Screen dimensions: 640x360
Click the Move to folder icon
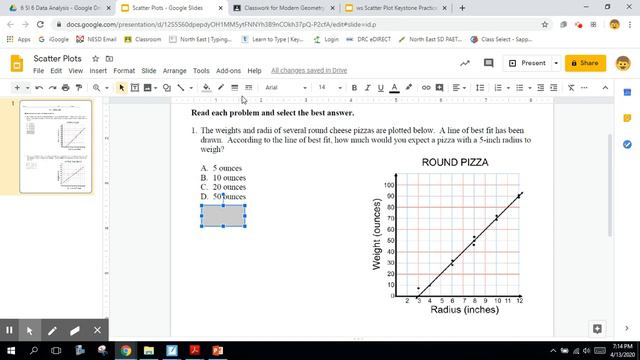click(109, 59)
